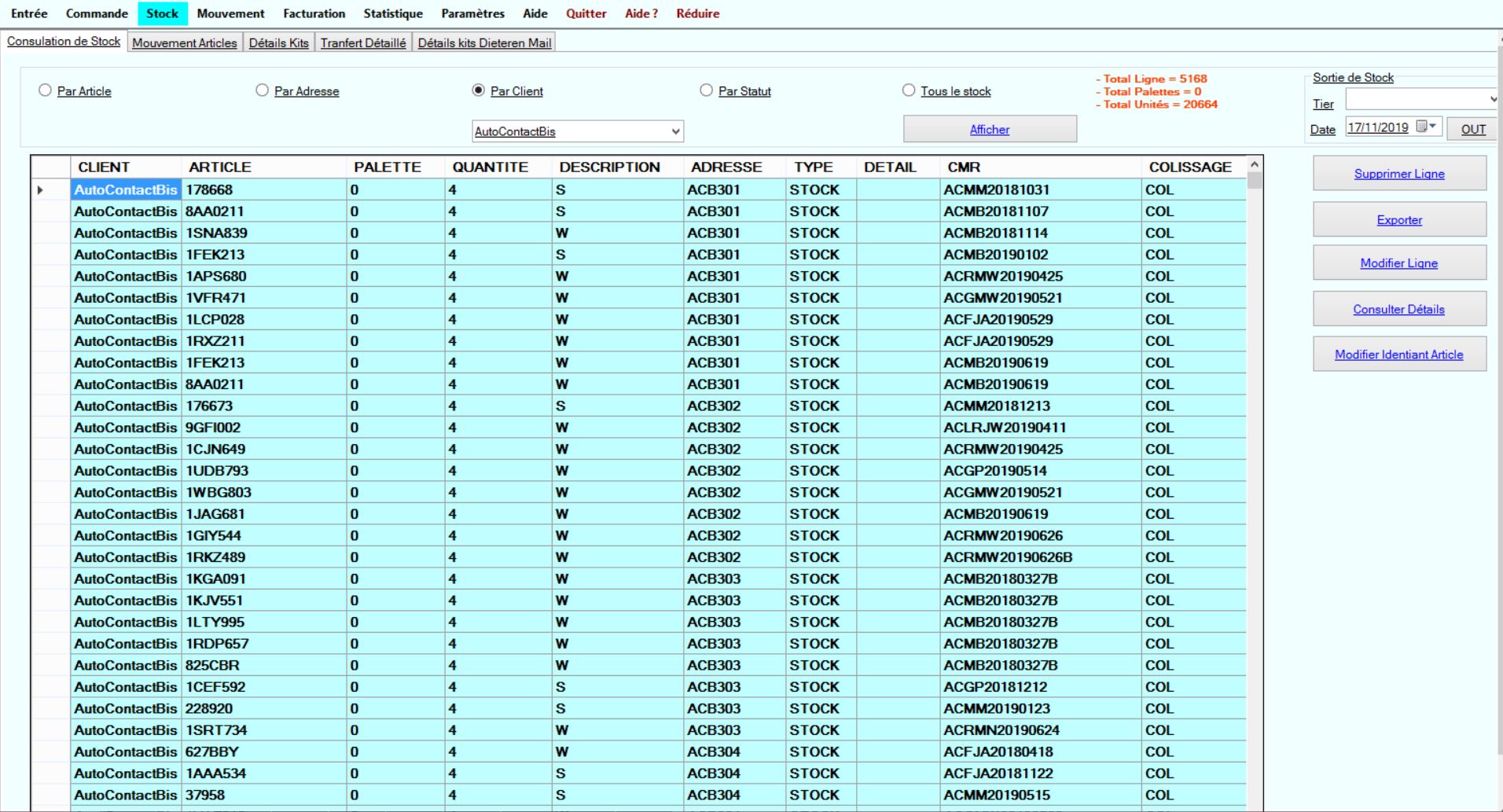Select the Par Statut radio button
The image size is (1503, 812).
tap(706, 90)
